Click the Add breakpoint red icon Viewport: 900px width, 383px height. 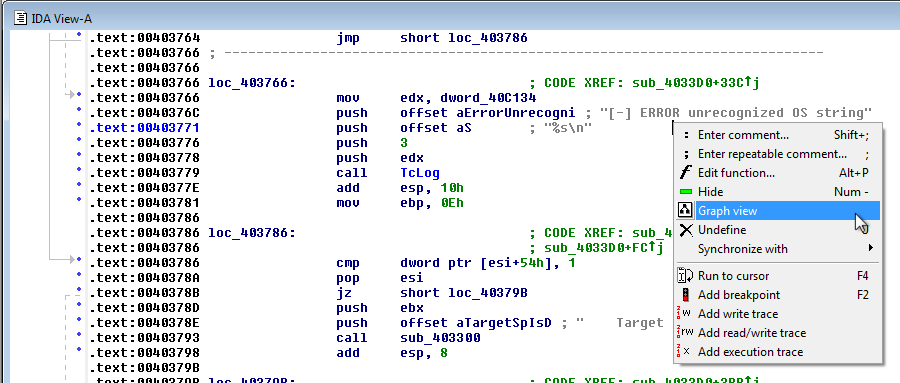point(685,295)
